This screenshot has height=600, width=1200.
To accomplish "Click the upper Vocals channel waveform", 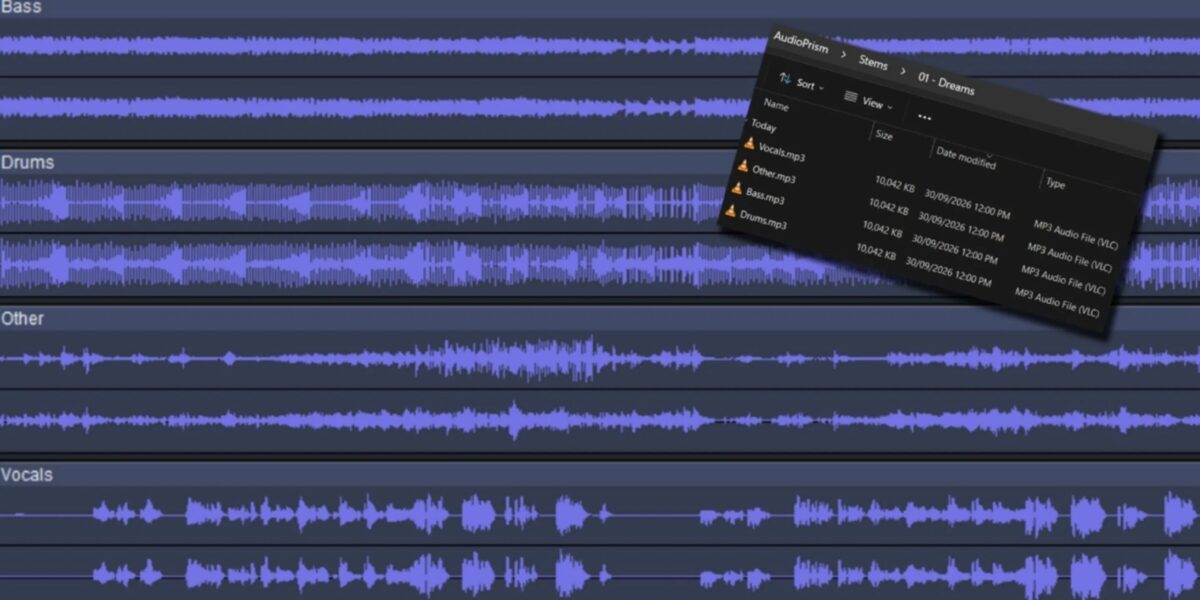I will [600, 514].
